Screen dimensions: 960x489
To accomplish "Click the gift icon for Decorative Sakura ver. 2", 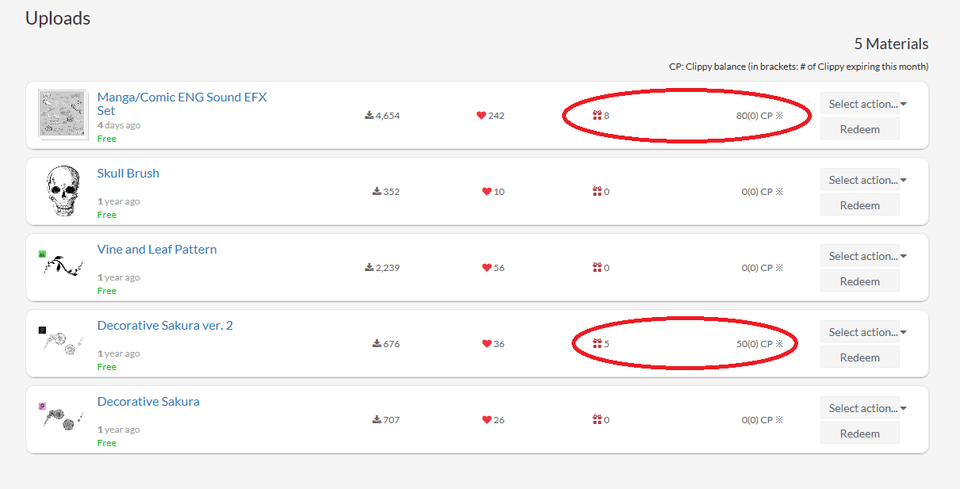I will coord(597,344).
